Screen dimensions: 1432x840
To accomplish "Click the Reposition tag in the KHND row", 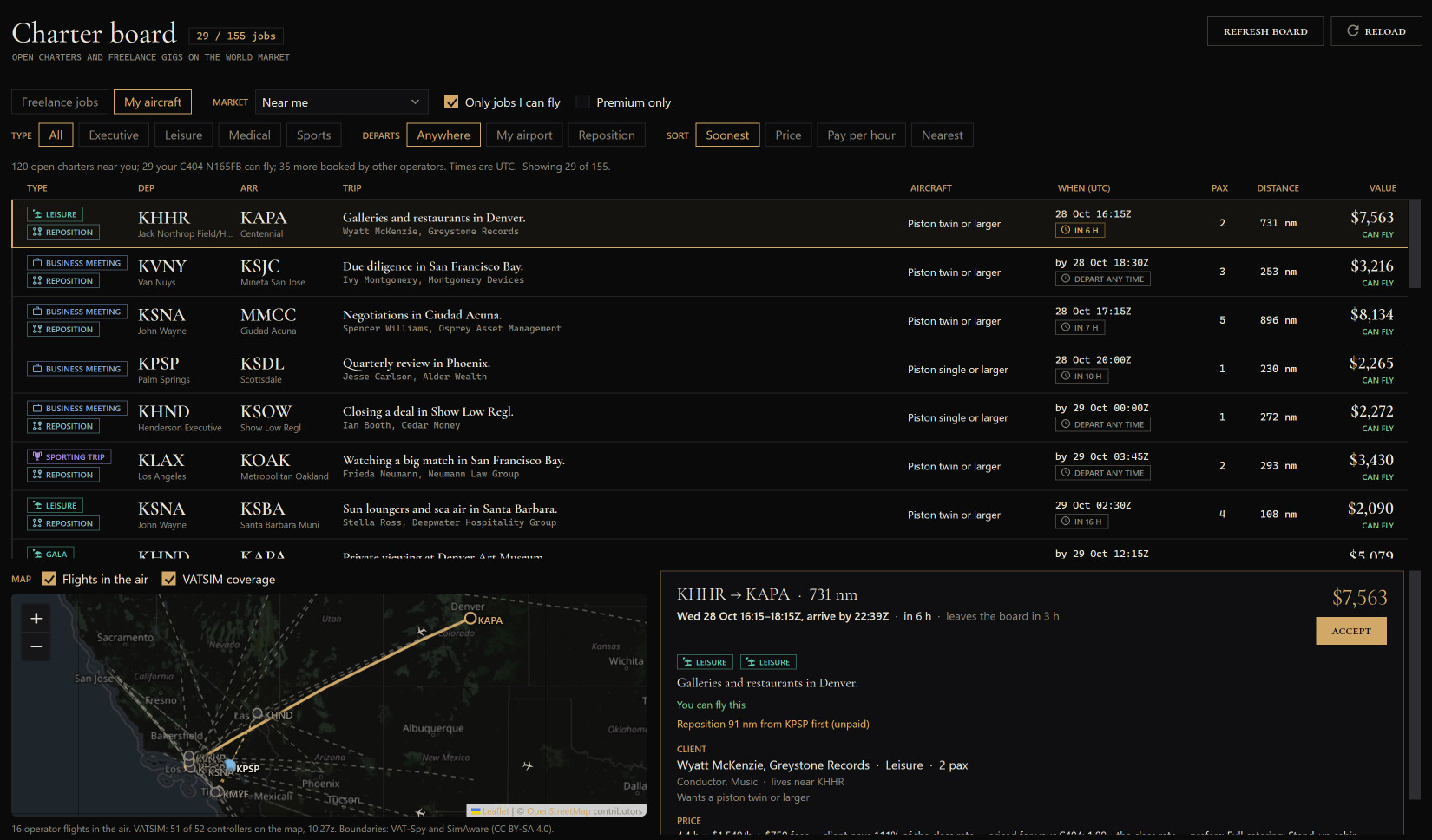I will (x=63, y=426).
